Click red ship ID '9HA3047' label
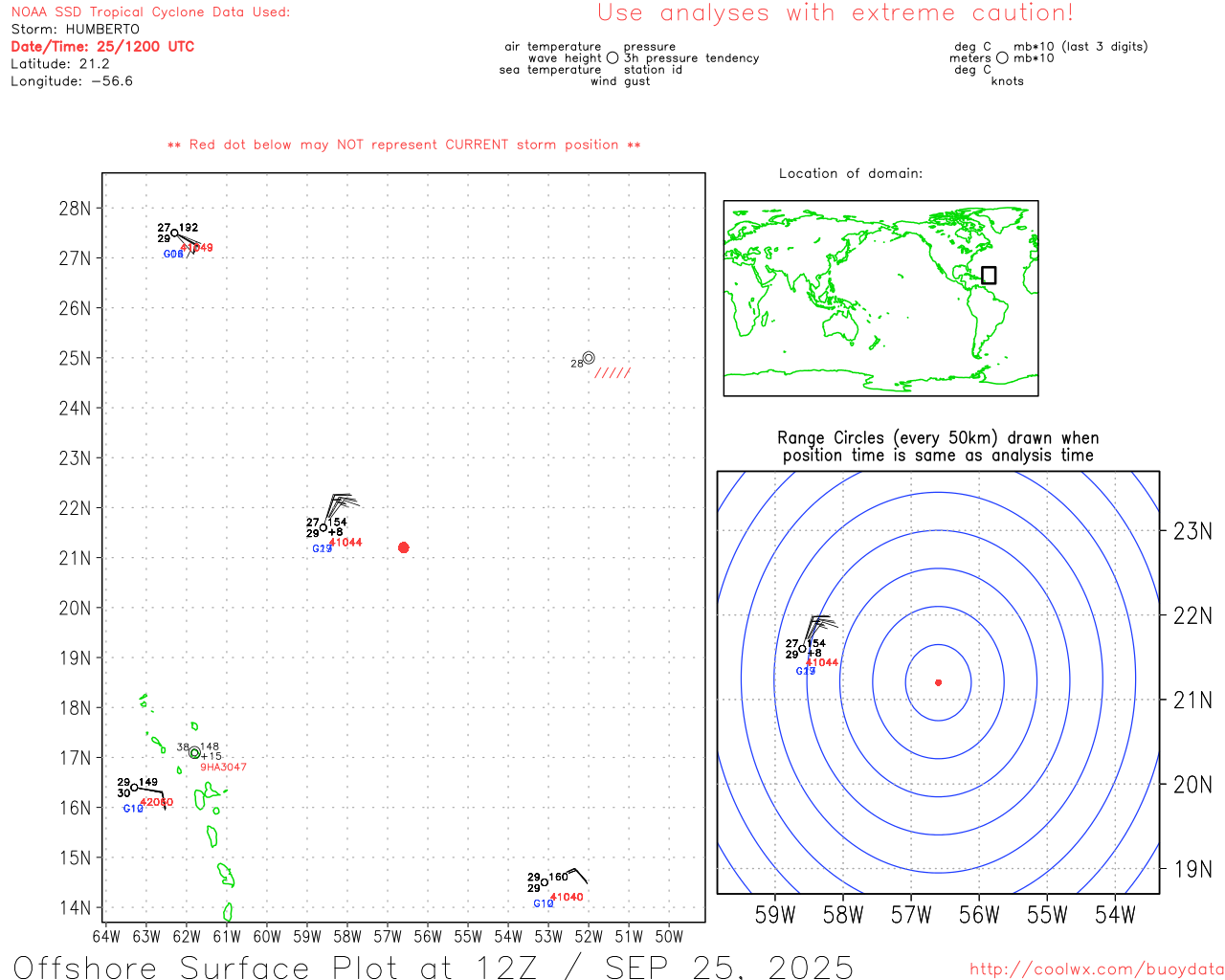Screen dimensions: 1225x980 (223, 768)
